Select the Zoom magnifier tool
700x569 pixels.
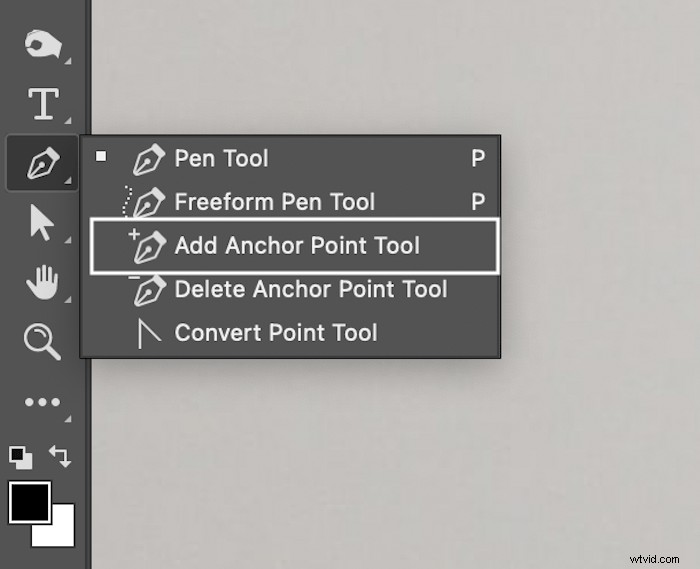pos(42,341)
